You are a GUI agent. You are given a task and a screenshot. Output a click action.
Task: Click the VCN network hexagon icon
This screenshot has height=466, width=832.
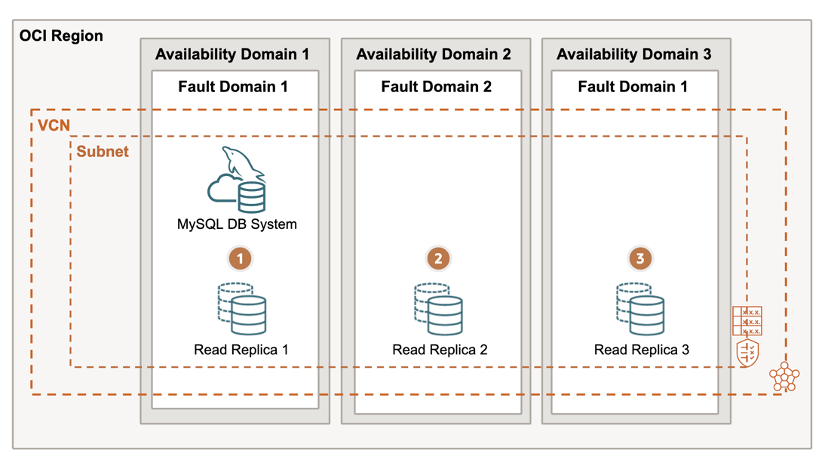pos(784,377)
